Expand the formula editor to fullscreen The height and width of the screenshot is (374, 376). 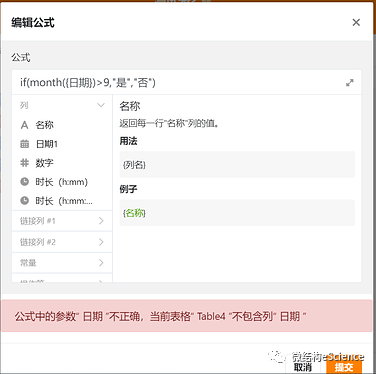(x=349, y=82)
